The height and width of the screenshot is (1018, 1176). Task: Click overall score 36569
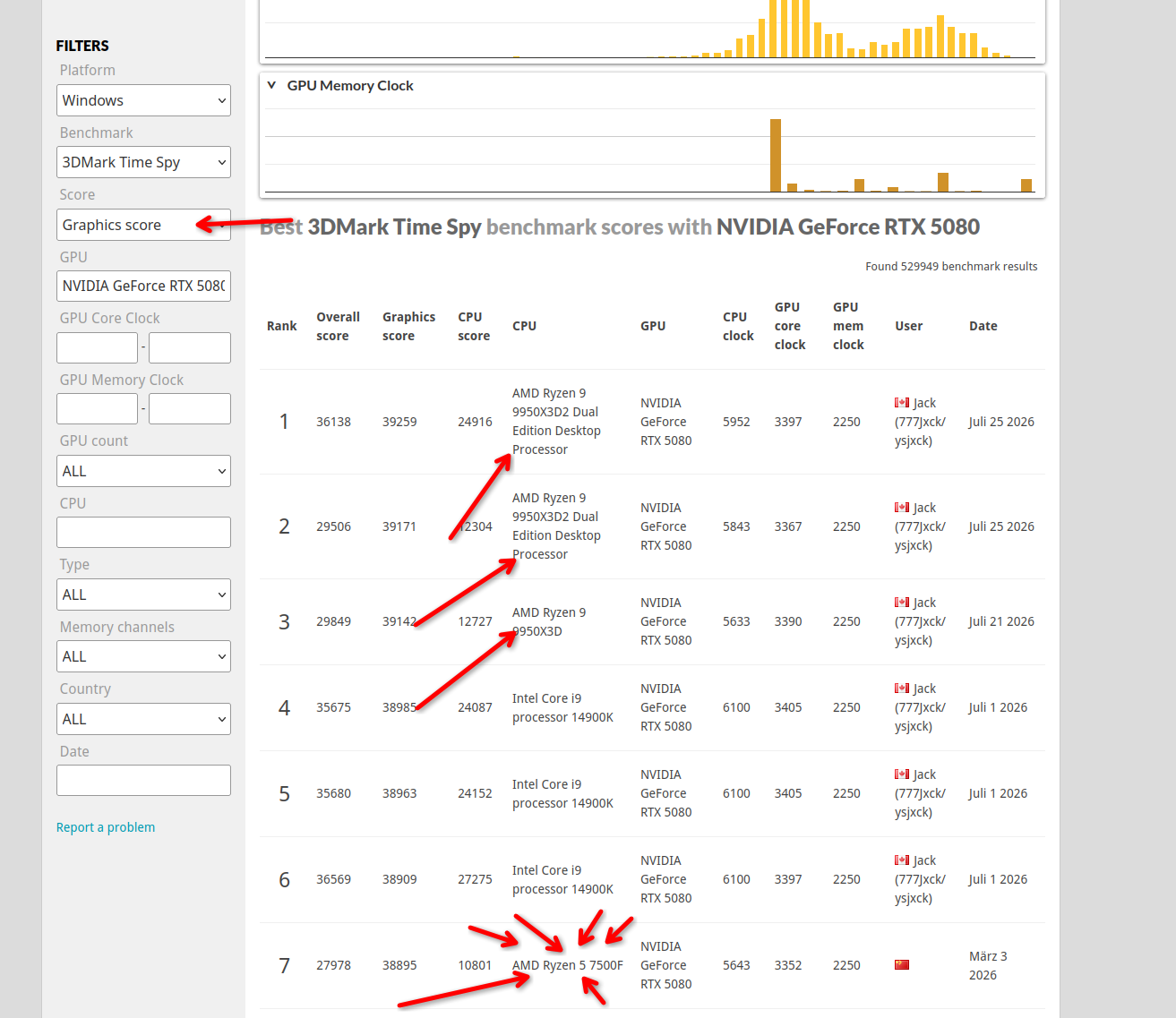333,879
